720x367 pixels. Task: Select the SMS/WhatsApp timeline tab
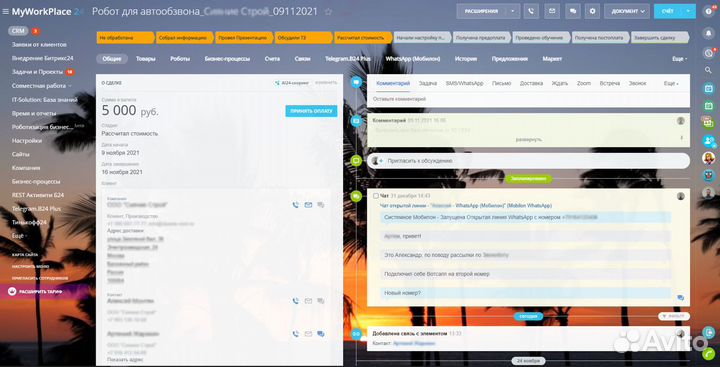click(x=464, y=84)
